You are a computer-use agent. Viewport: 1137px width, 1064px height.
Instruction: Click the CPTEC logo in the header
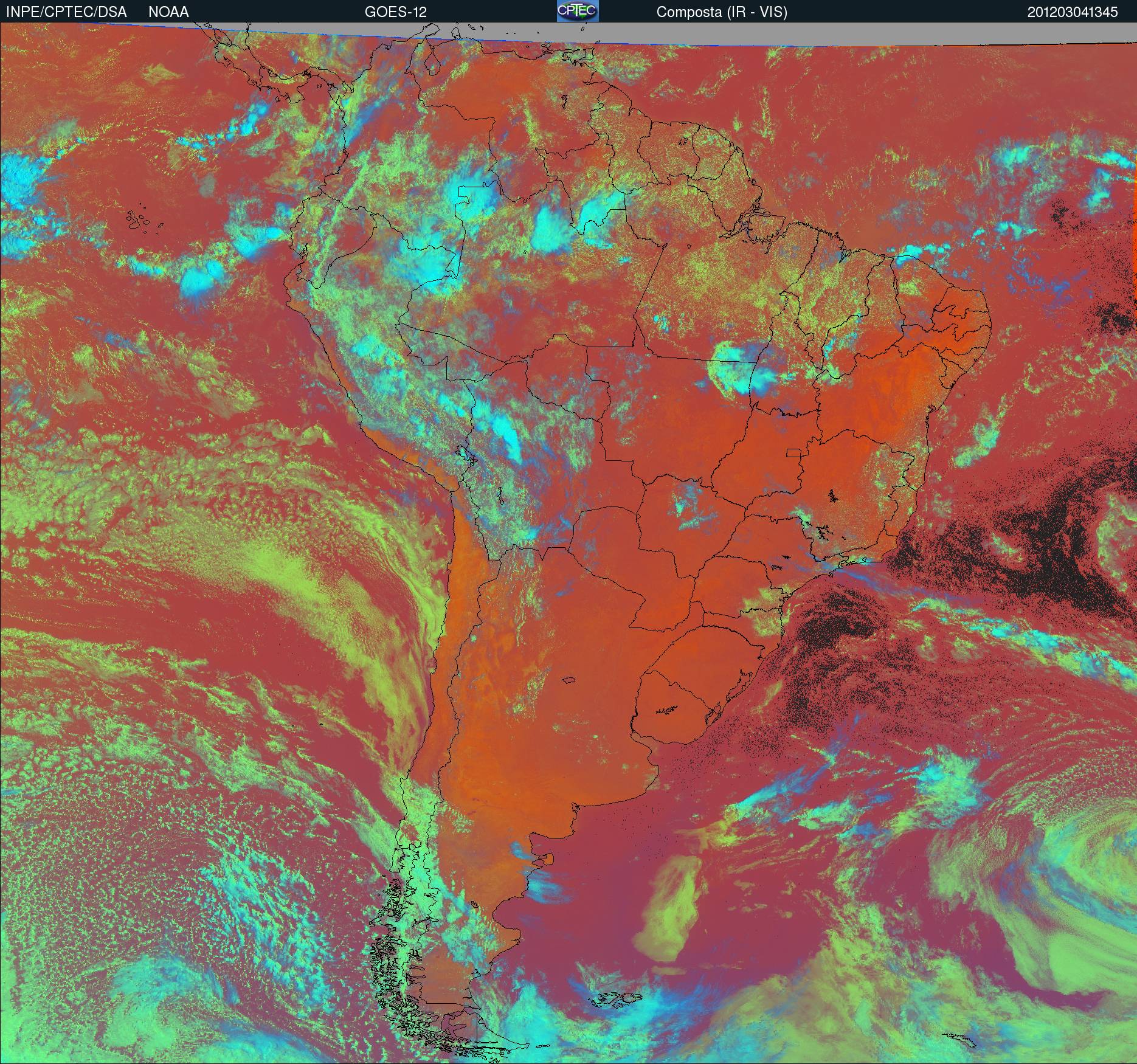(x=578, y=11)
